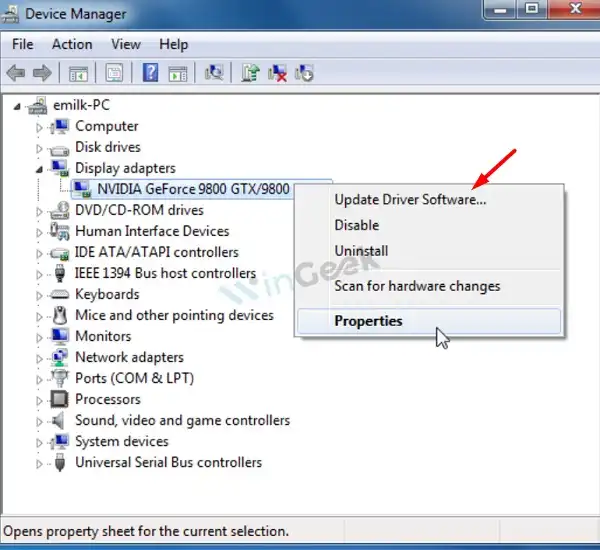The width and height of the screenshot is (600, 550).
Task: Open the File menu
Action: coord(23,44)
